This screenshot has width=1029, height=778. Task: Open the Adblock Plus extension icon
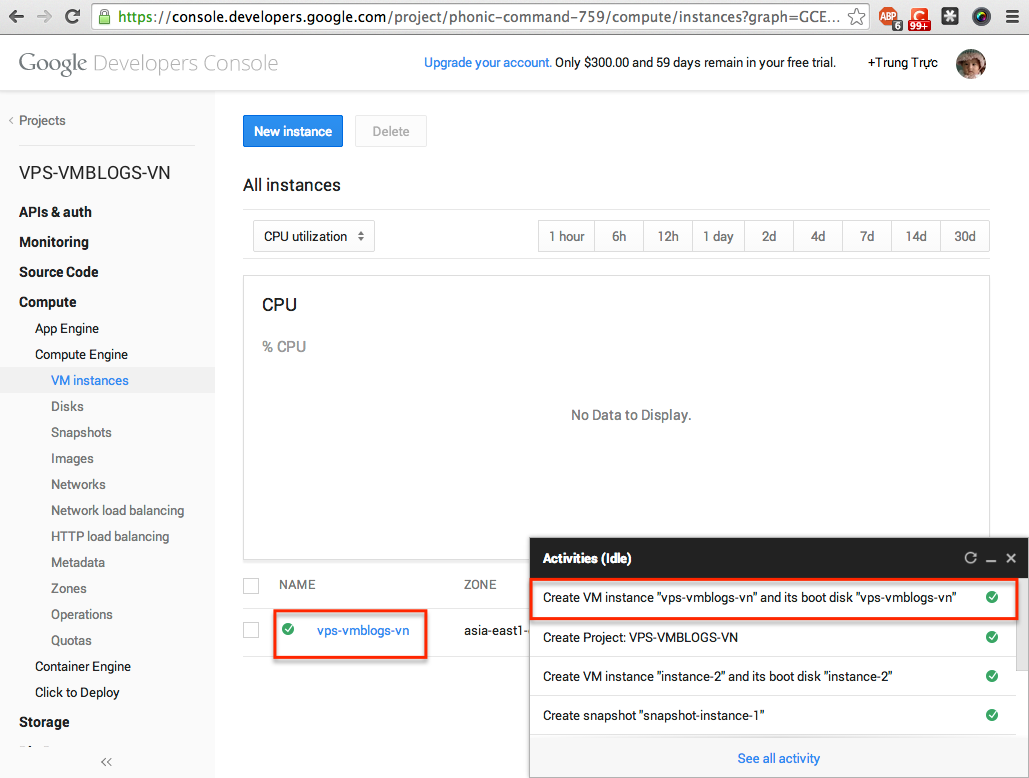coord(888,17)
